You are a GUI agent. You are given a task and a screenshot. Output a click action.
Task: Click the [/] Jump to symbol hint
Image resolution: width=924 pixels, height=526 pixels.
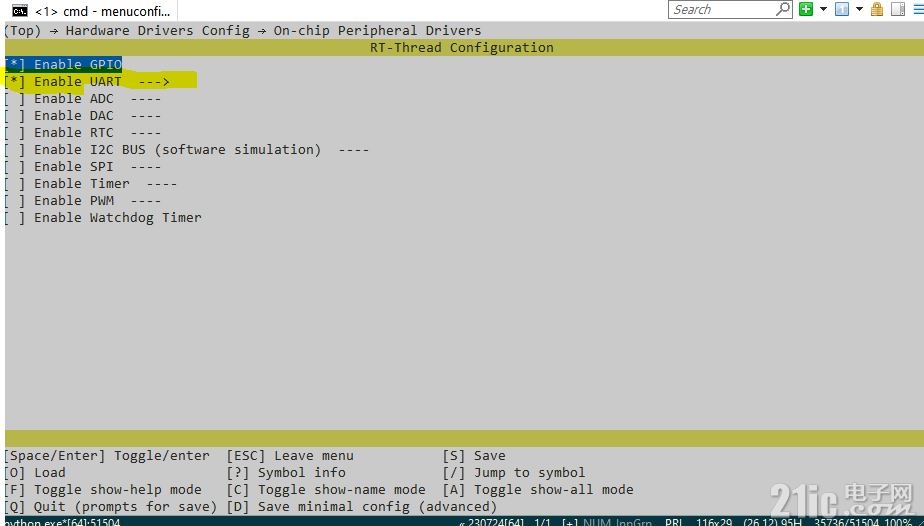coord(514,473)
